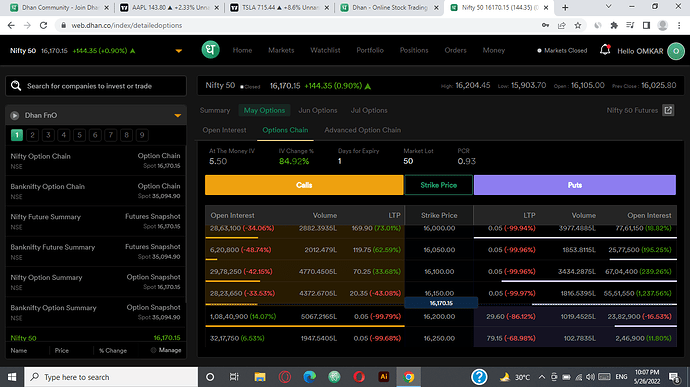Open Nifty 50 Futures external link icon
This screenshot has width=690, height=387.
coord(668,110)
